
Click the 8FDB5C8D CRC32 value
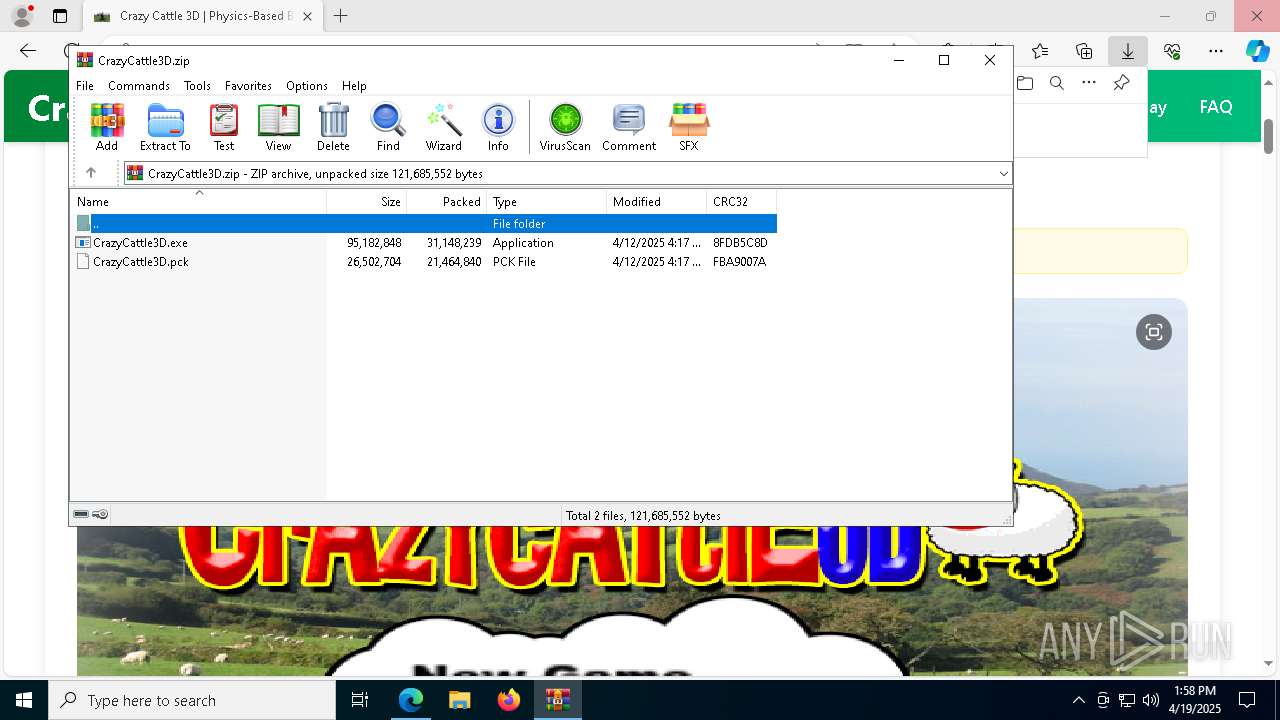click(740, 243)
